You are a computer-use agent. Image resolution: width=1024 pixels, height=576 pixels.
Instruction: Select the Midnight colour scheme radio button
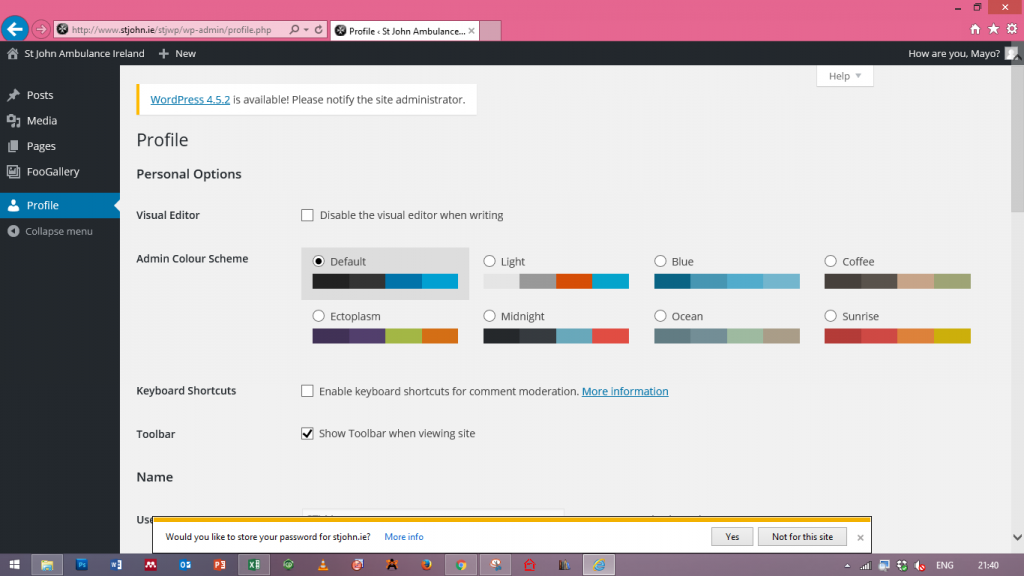490,316
